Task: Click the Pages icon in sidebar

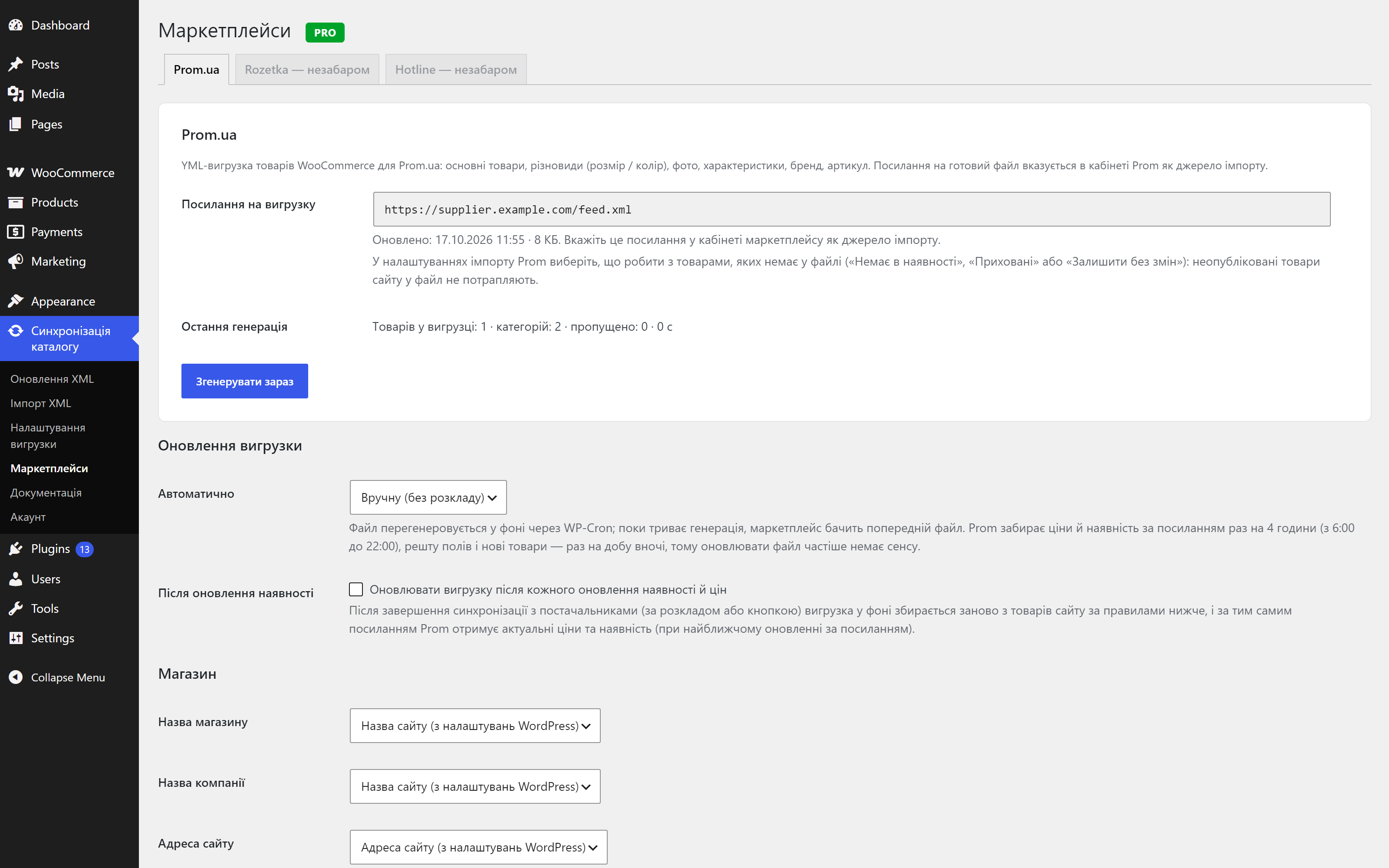Action: [x=16, y=124]
